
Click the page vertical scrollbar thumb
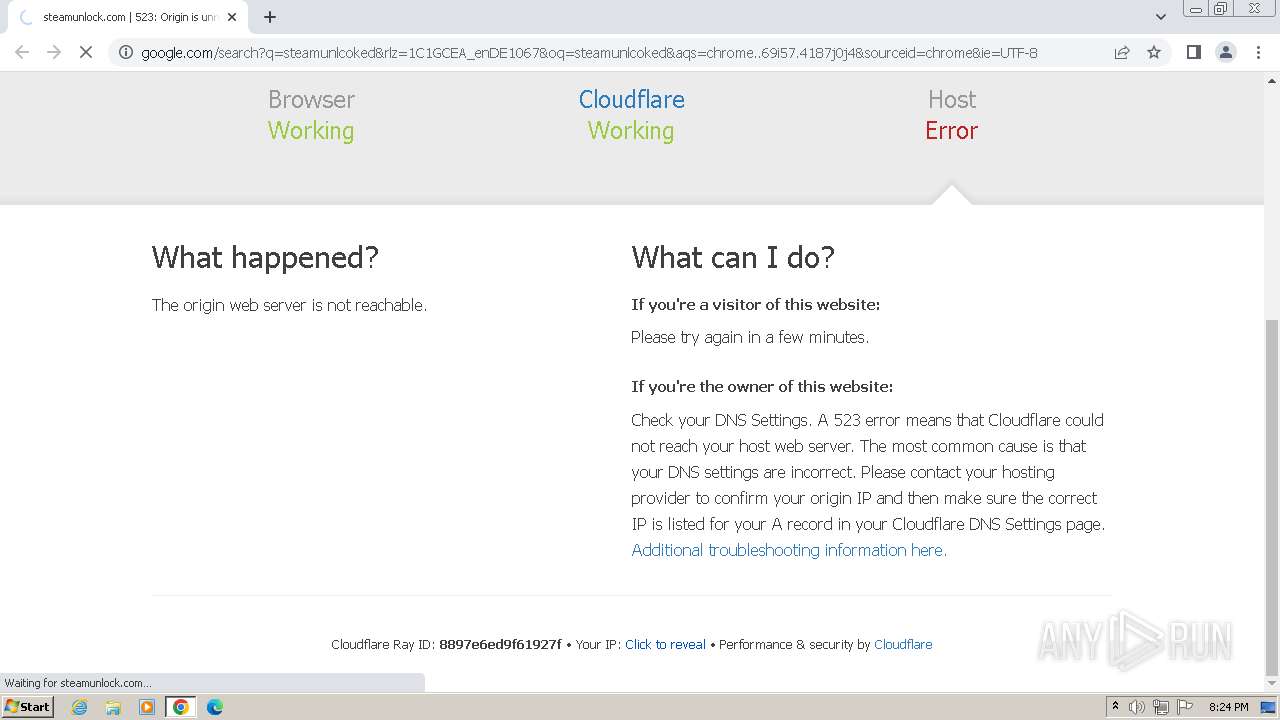click(x=1272, y=497)
